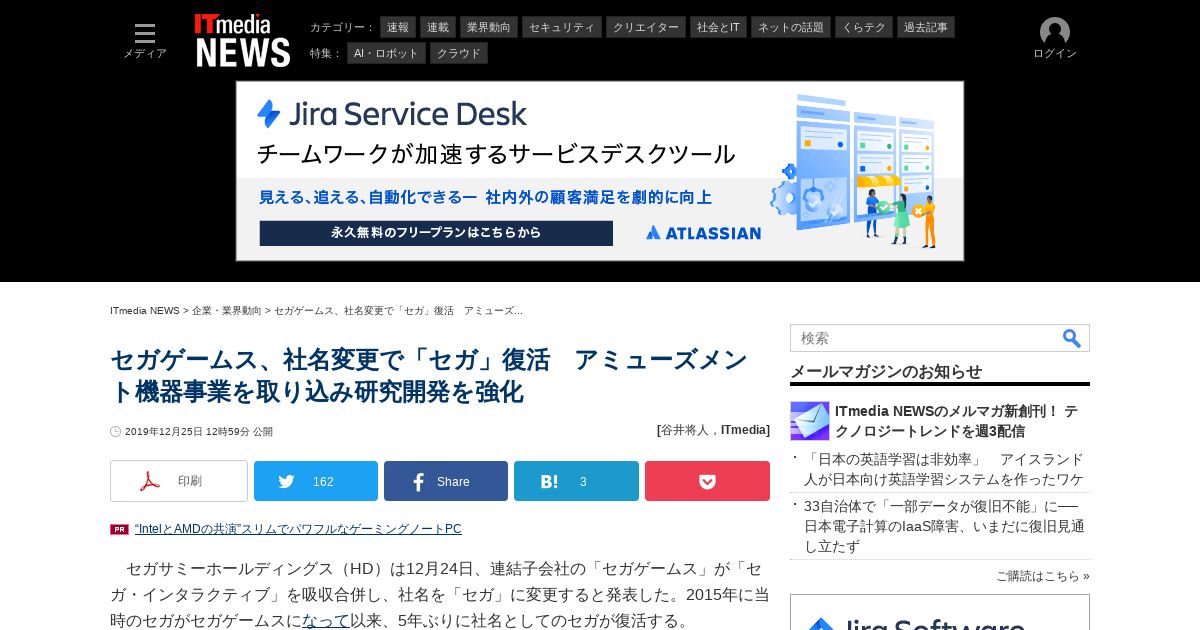Click 永久無料のフリープランはこちらから banner button
The image size is (1200, 630).
tap(436, 233)
